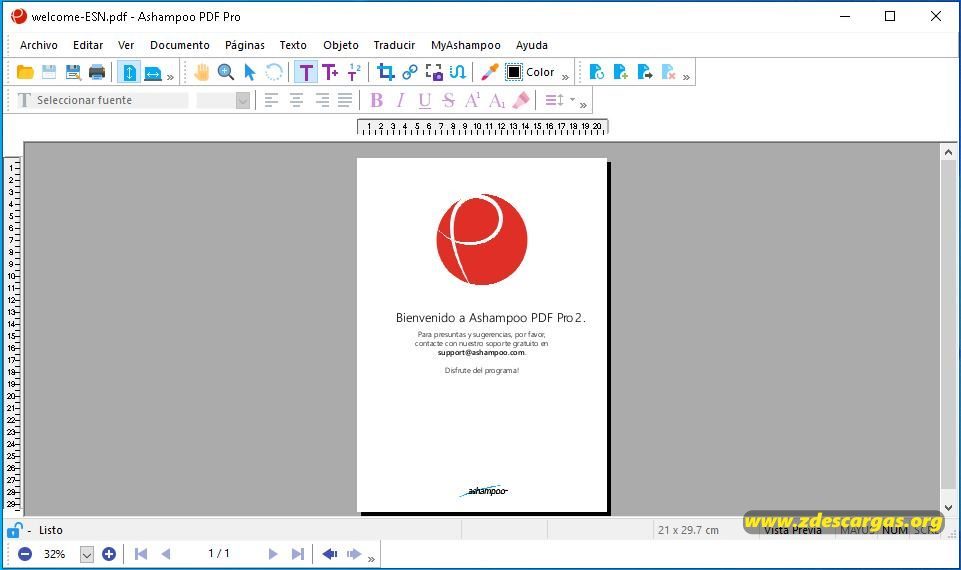961x570 pixels.
Task: Open the Páginas menu
Action: point(245,45)
